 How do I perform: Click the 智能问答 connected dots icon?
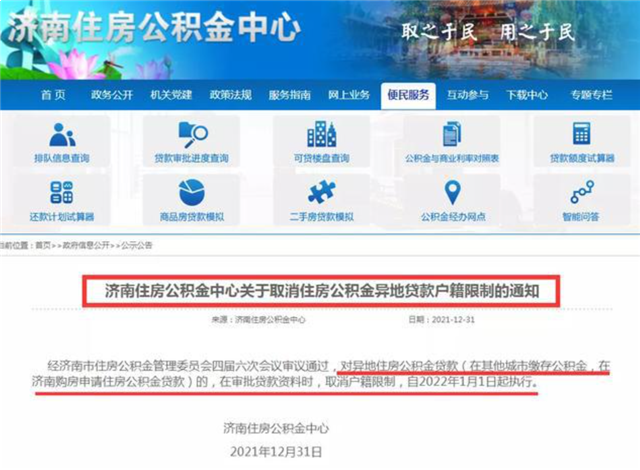coord(582,192)
